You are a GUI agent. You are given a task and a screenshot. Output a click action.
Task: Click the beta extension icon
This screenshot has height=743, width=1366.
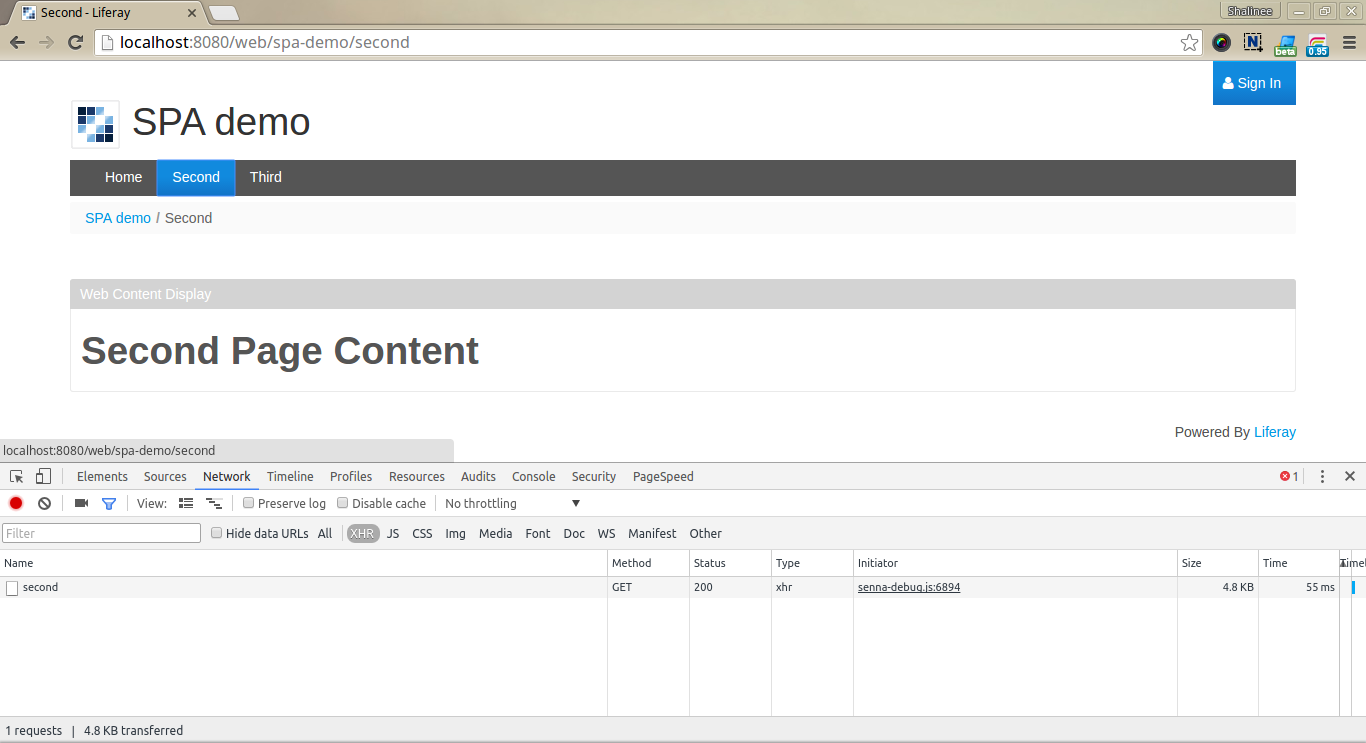pos(1285,44)
